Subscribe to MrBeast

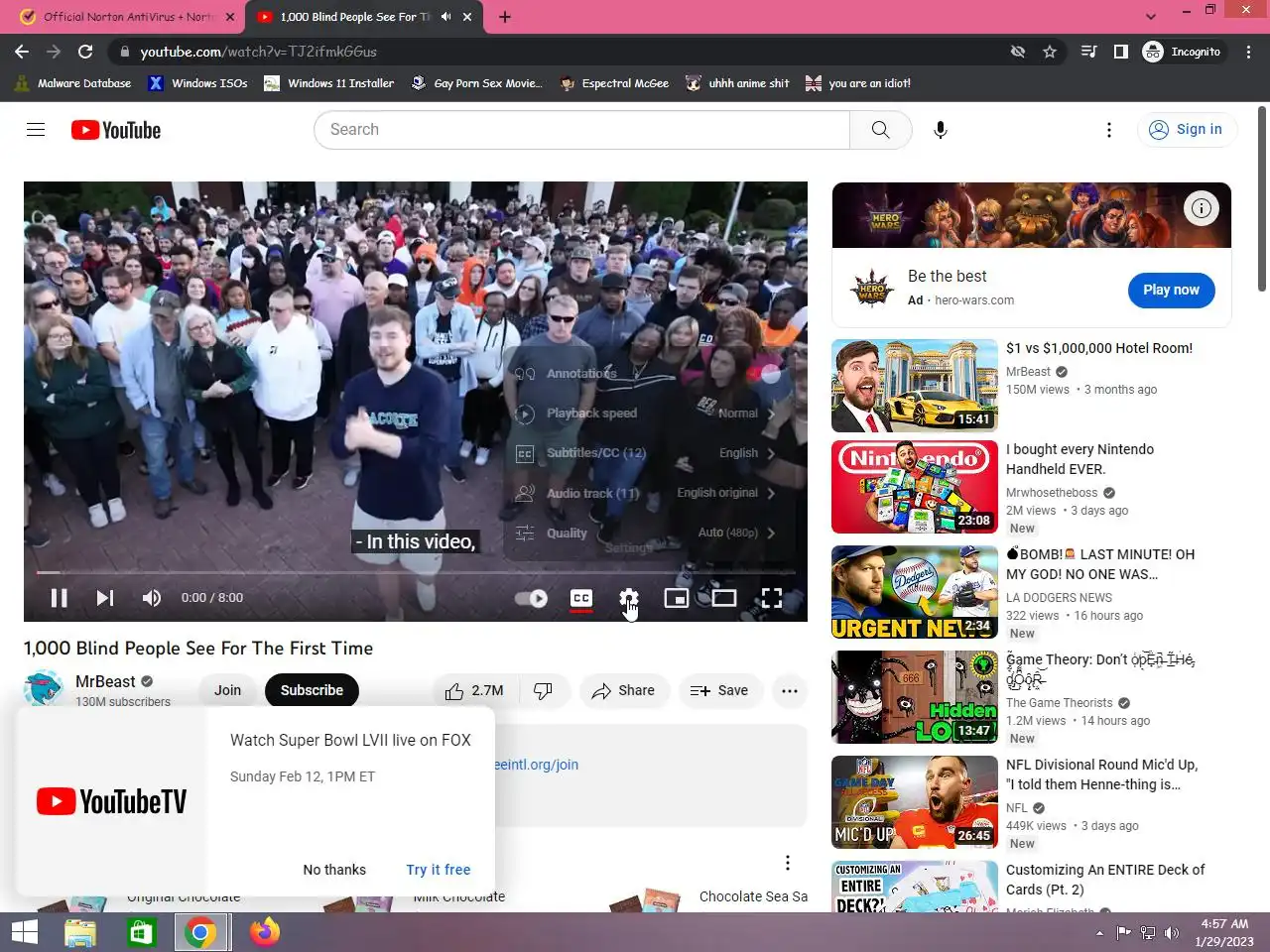coord(312,691)
